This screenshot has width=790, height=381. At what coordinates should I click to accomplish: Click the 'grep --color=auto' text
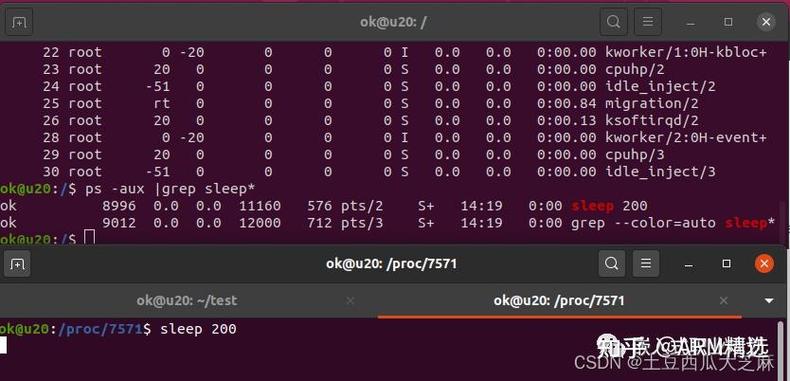pyautogui.click(x=643, y=223)
